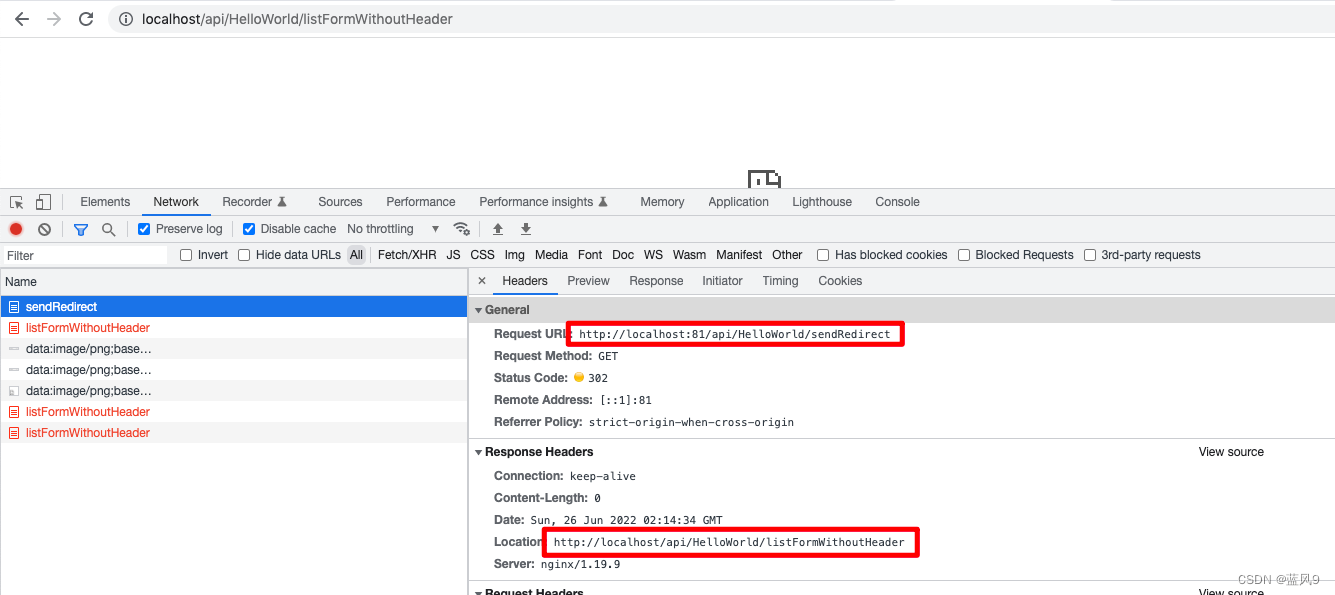Go forward with the browser forward arrow
The height and width of the screenshot is (595, 1335).
coord(54,19)
